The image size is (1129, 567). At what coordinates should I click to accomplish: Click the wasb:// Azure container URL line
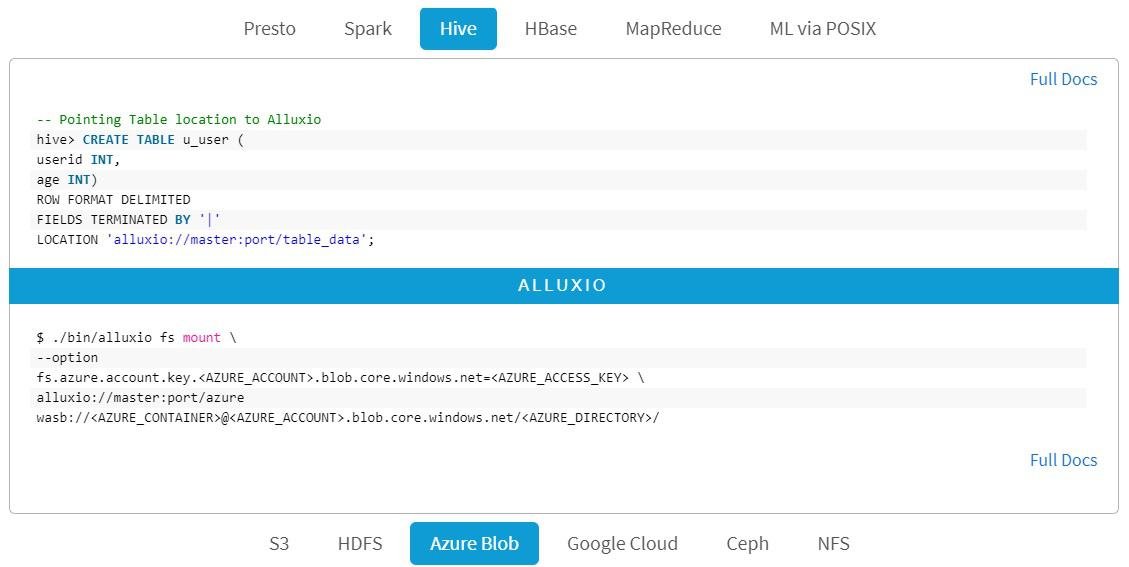pyautogui.click(x=347, y=418)
